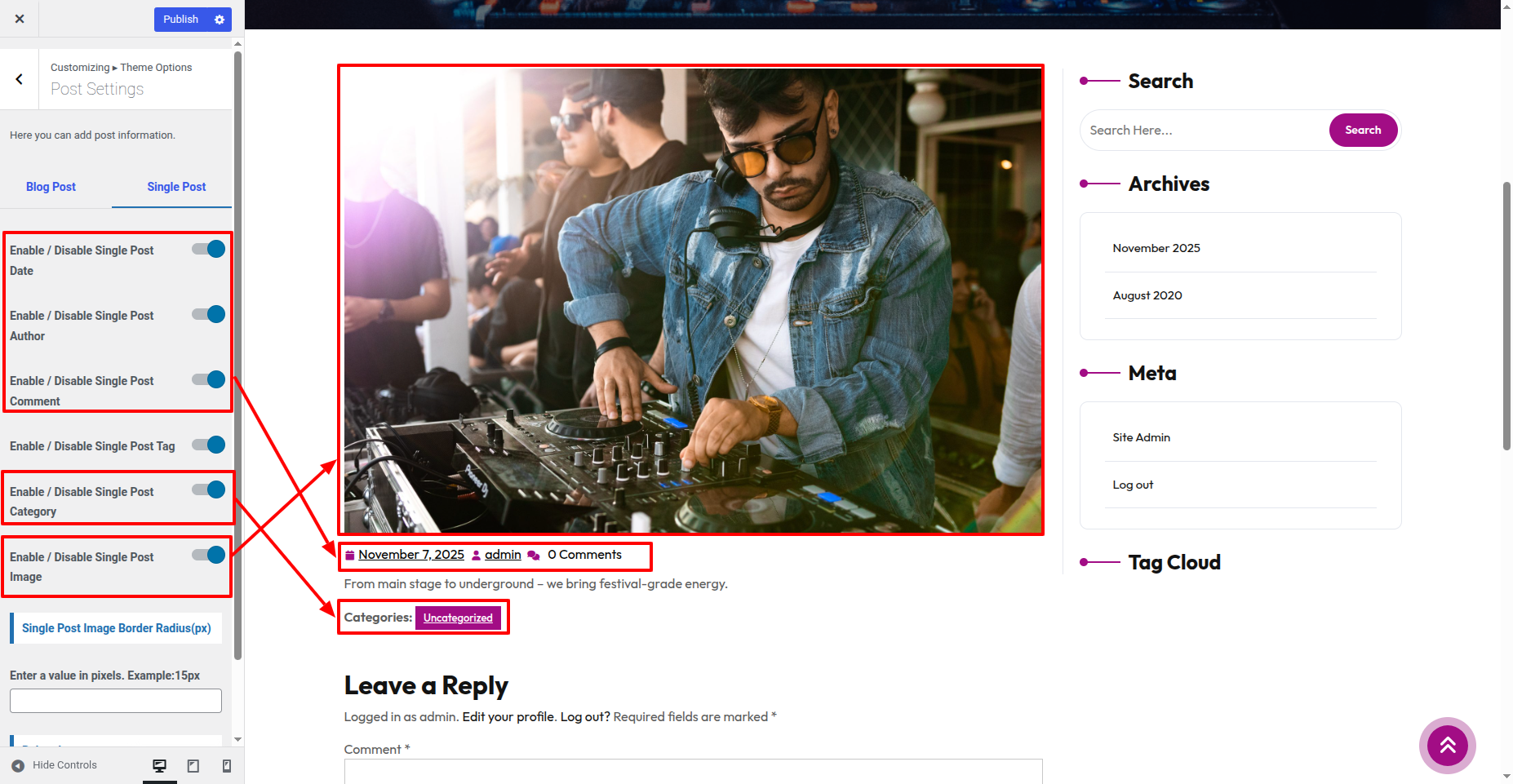Disable the Single Post Author toggle
The width and height of the screenshot is (1513, 784).
point(209,314)
